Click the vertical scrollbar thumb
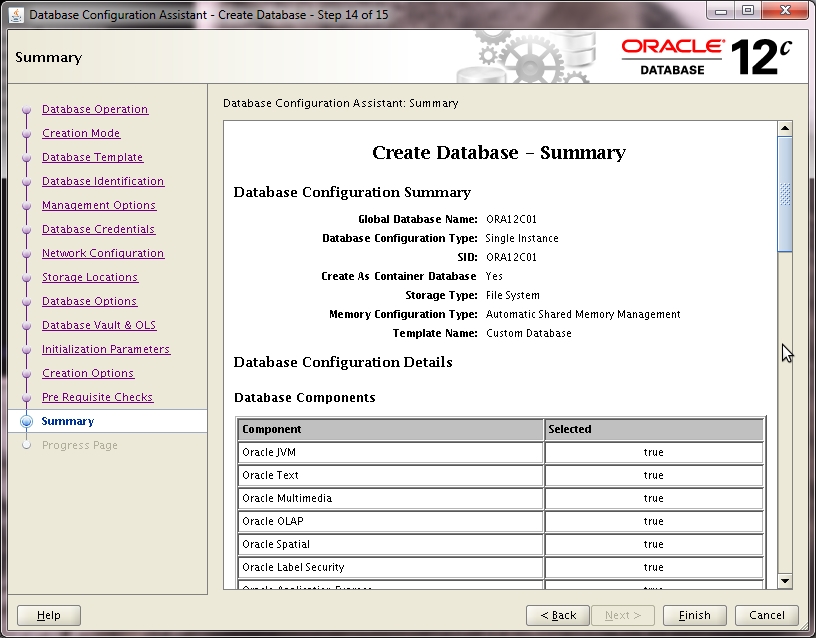This screenshot has width=816, height=638. [785, 194]
